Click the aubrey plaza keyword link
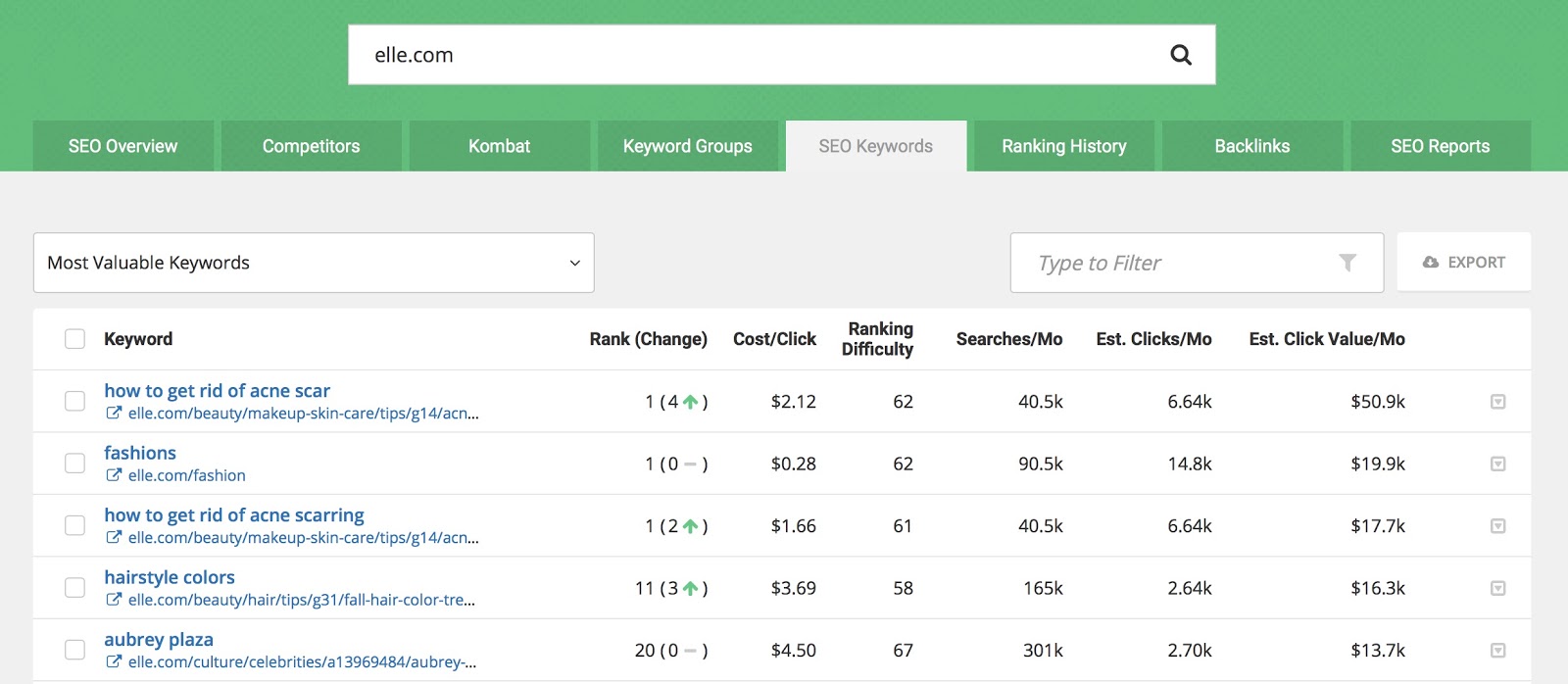 pos(159,639)
